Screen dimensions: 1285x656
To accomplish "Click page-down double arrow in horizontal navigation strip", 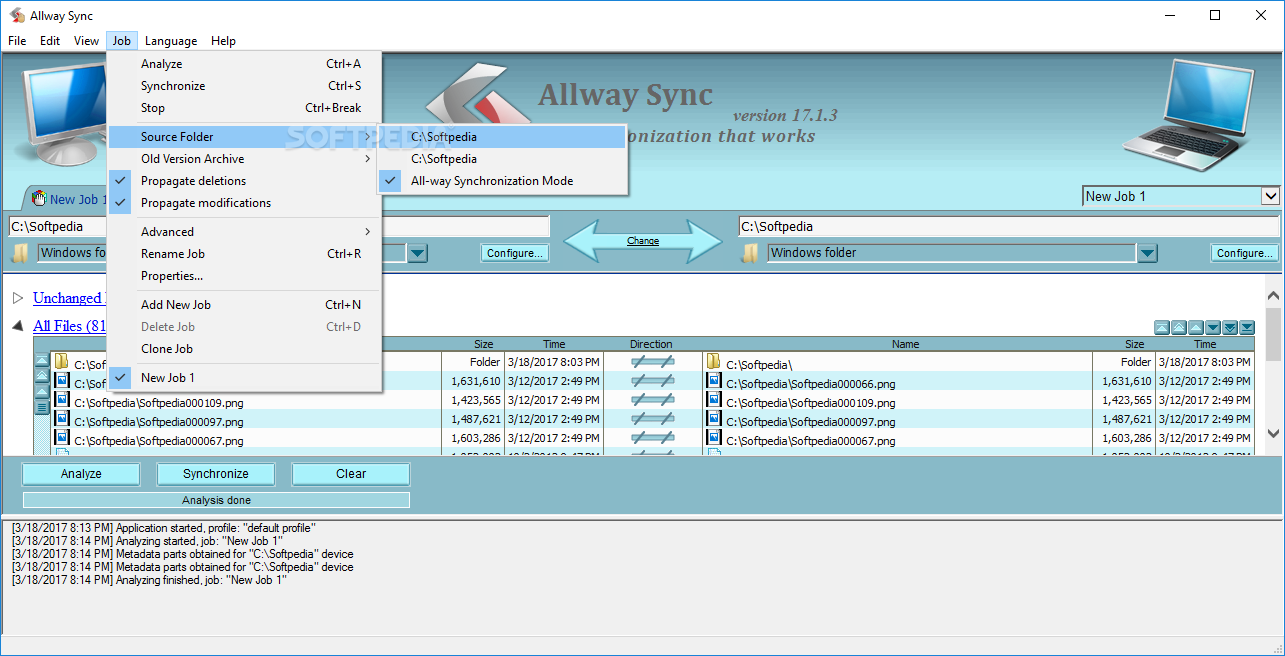I will click(x=1230, y=327).
